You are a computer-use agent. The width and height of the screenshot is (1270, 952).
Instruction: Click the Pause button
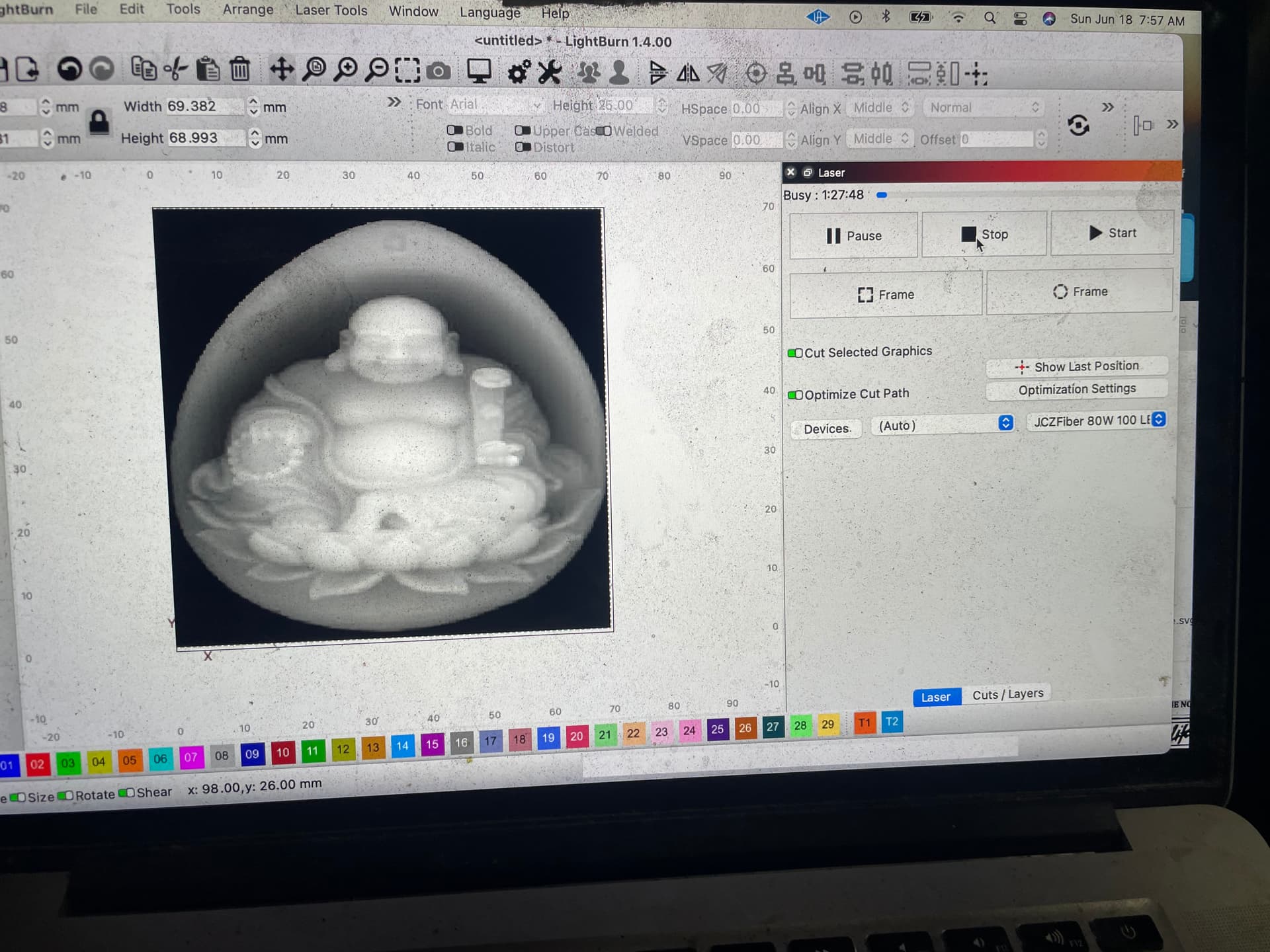(853, 235)
